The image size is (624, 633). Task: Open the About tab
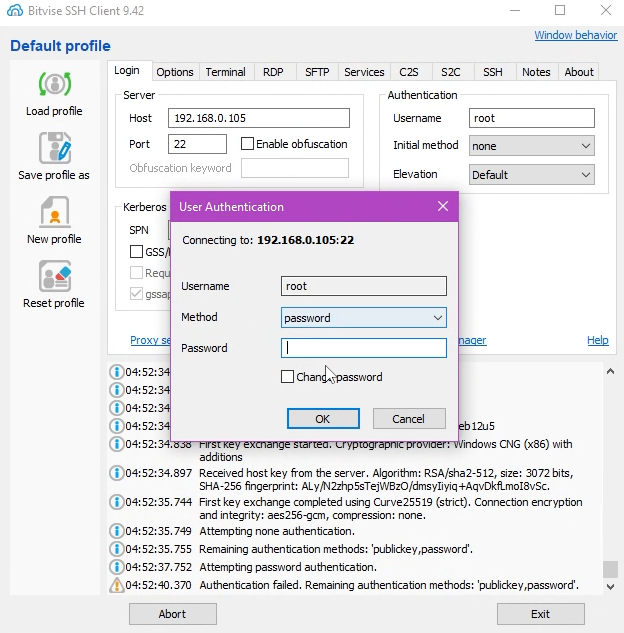(579, 72)
